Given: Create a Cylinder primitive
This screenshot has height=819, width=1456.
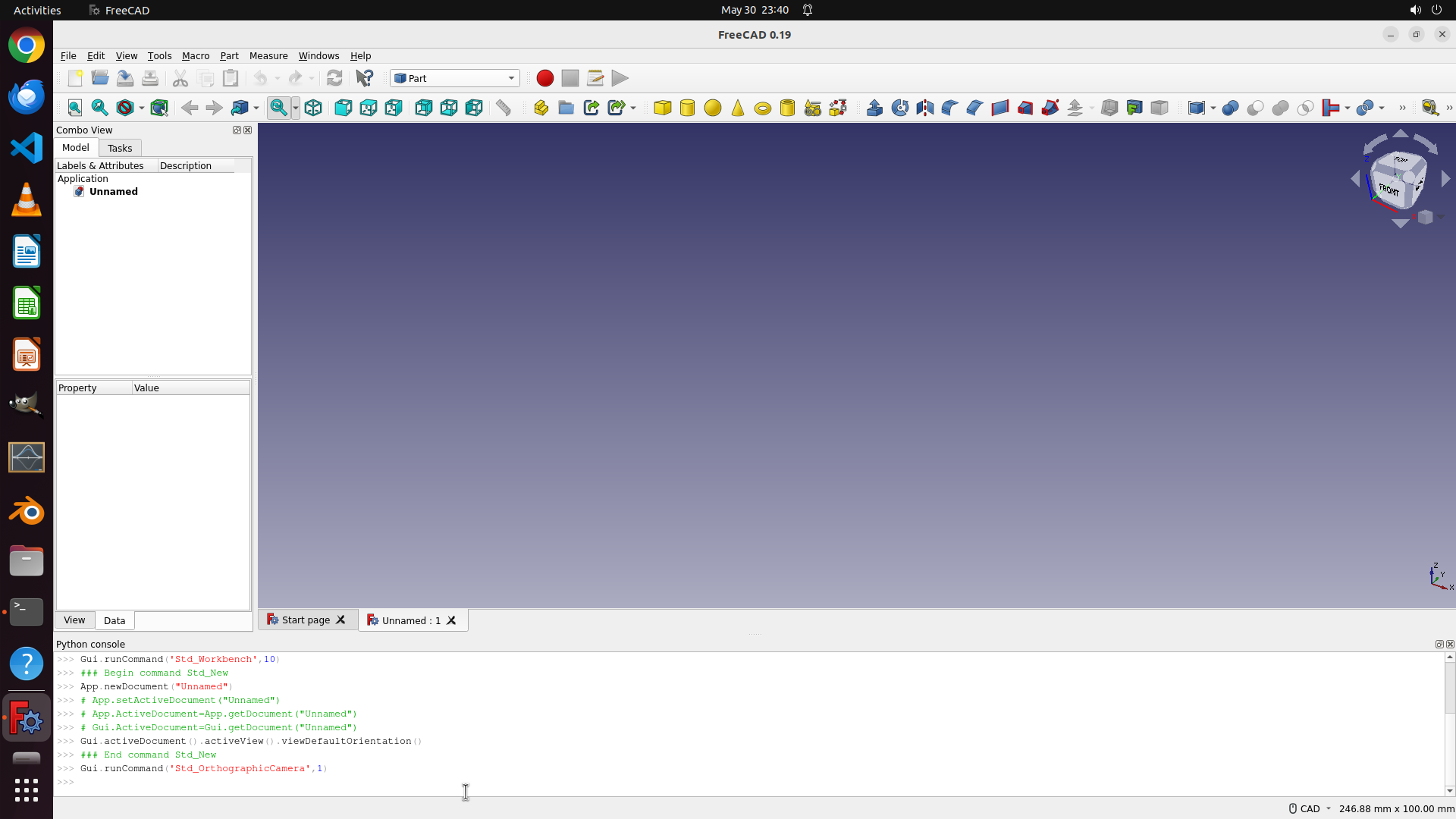Looking at the screenshot, I should click(x=687, y=108).
